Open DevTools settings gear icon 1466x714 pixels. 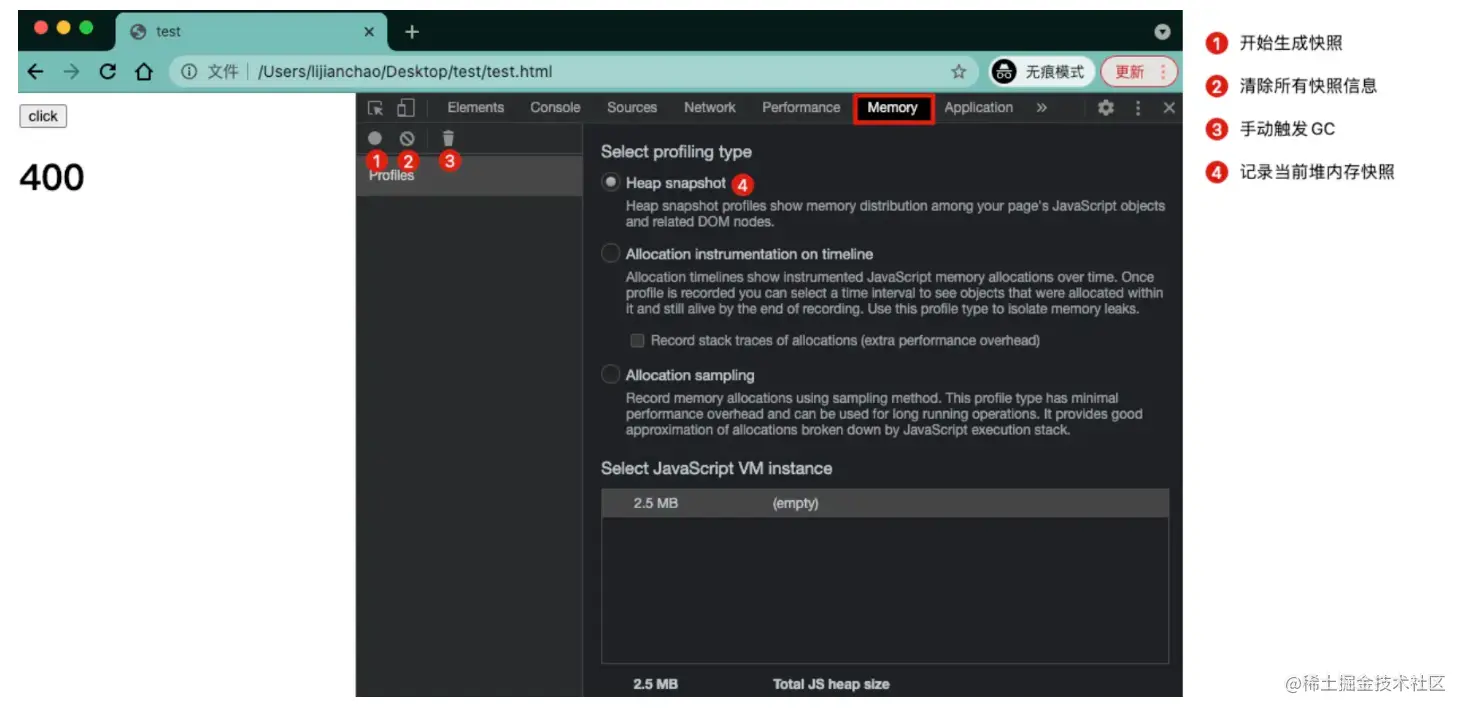(1105, 108)
